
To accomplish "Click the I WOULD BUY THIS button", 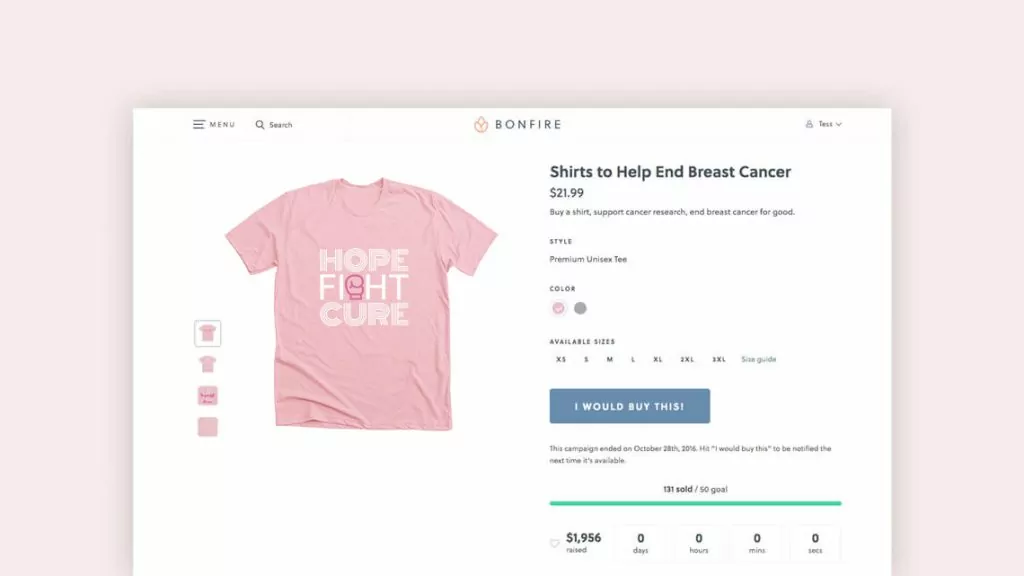I will (x=629, y=406).
